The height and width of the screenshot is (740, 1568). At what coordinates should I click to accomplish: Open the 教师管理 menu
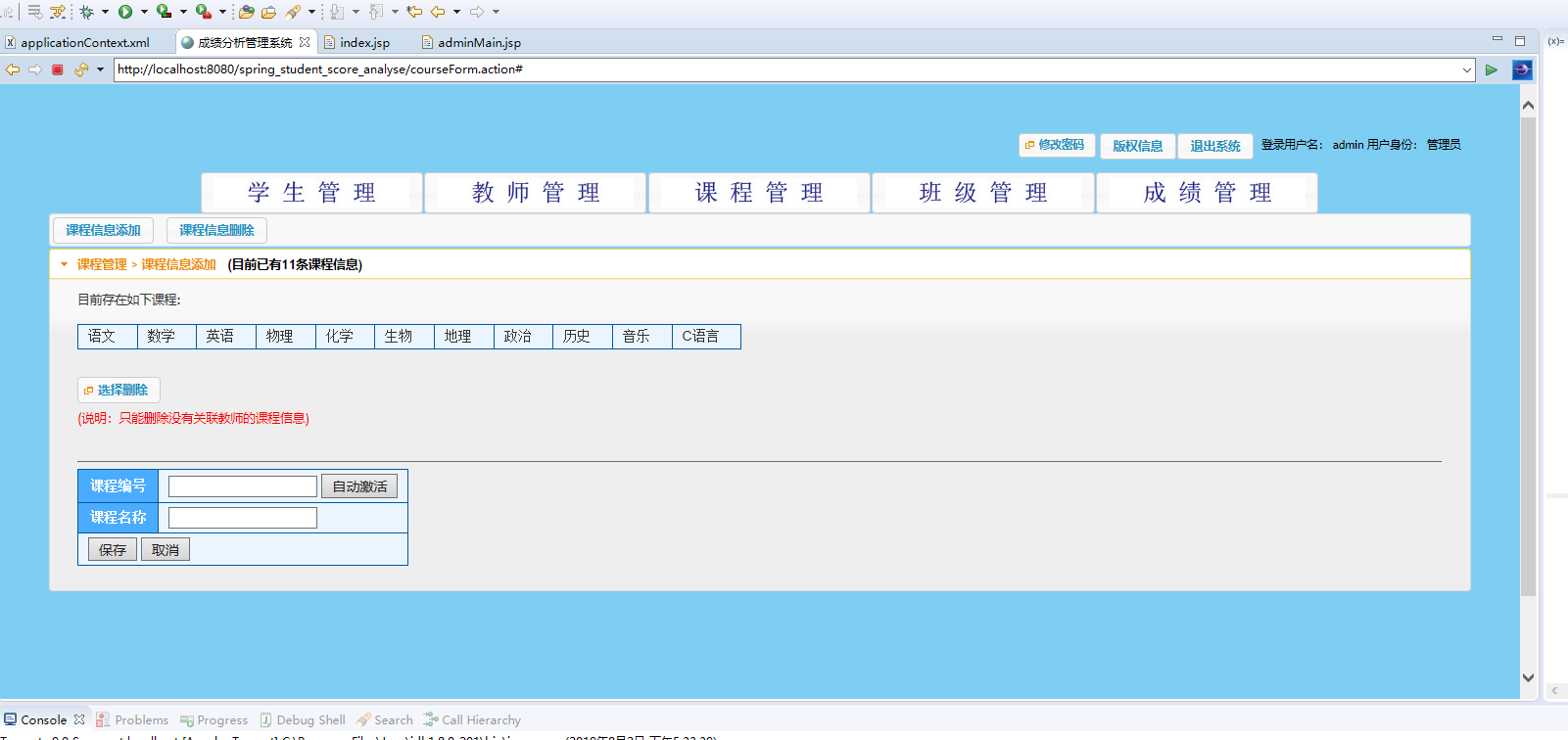536,193
